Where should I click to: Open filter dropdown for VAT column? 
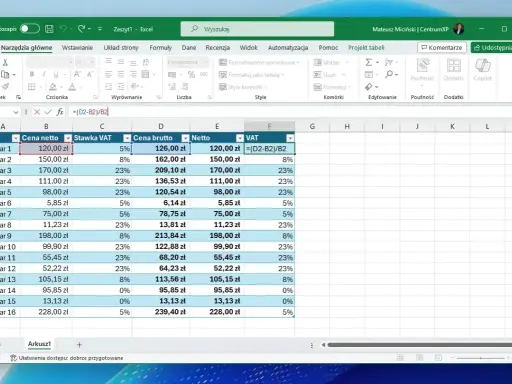point(290,138)
